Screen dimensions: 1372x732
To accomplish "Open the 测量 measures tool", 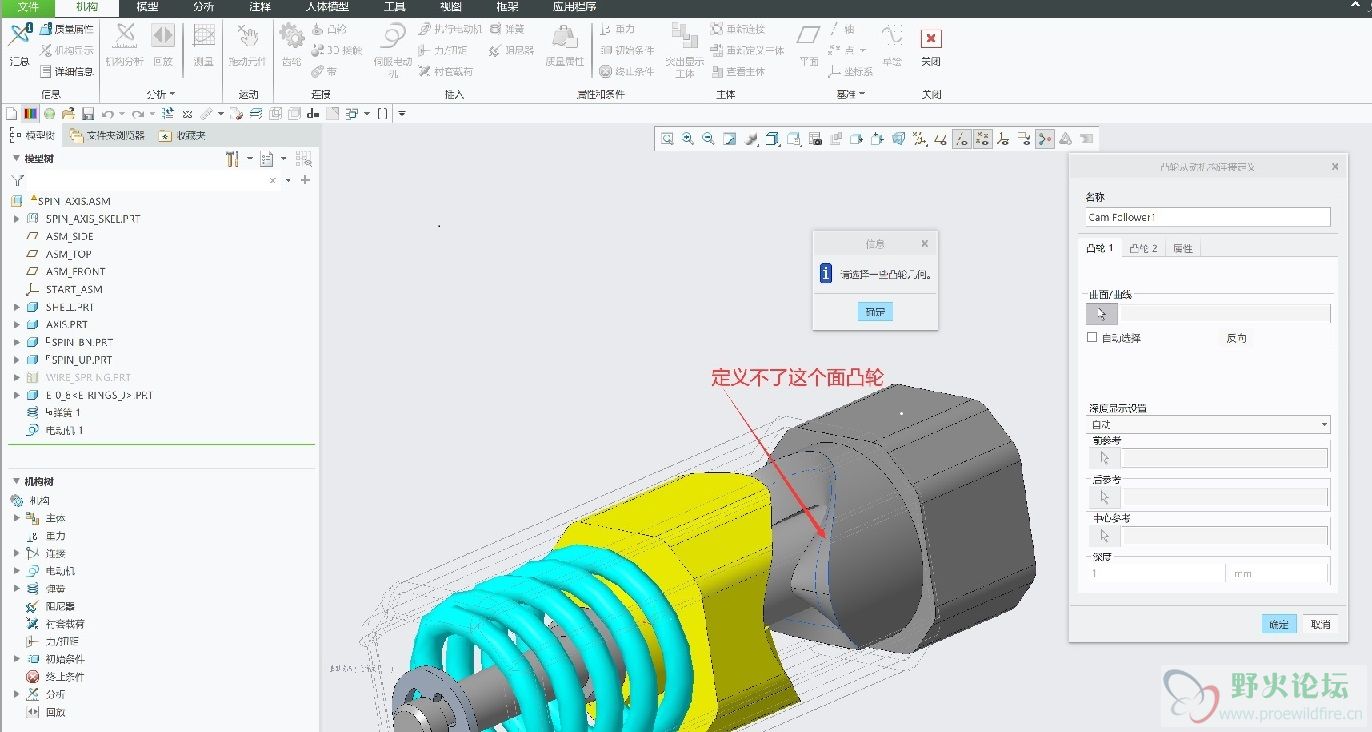I will tap(203, 45).
